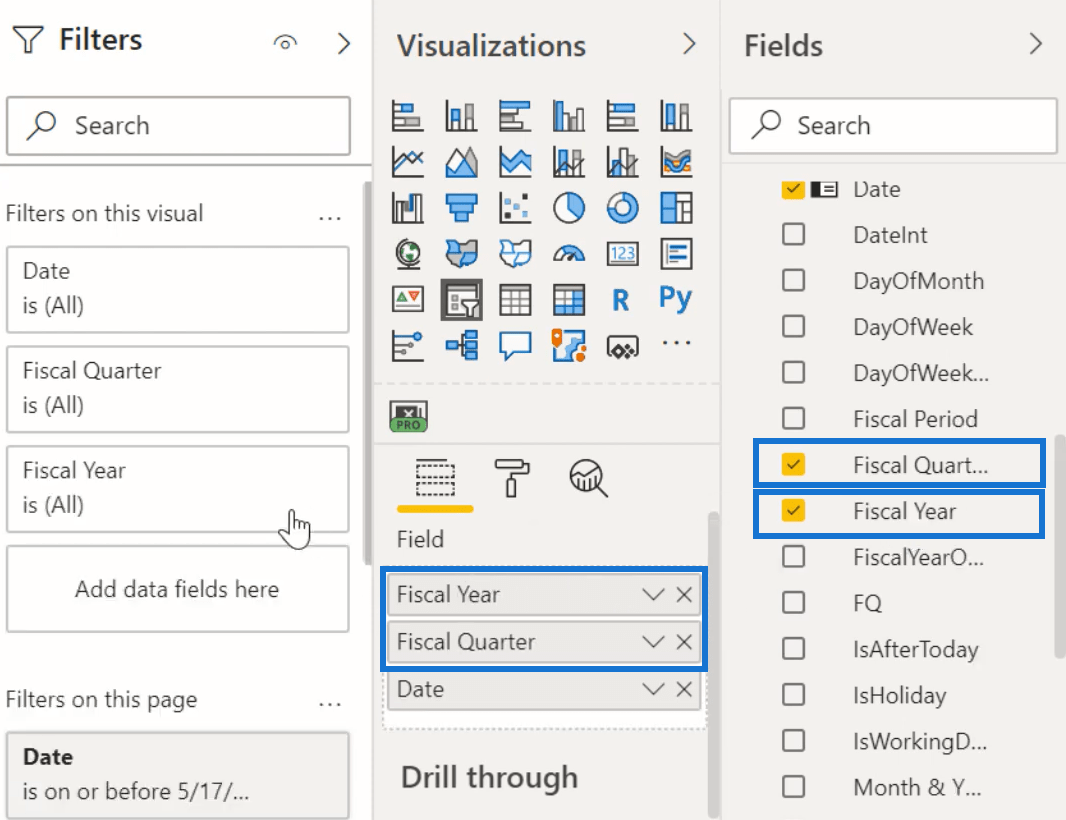Screen dimensions: 1066x820
Task: Remove Date from field well
Action: [x=684, y=689]
